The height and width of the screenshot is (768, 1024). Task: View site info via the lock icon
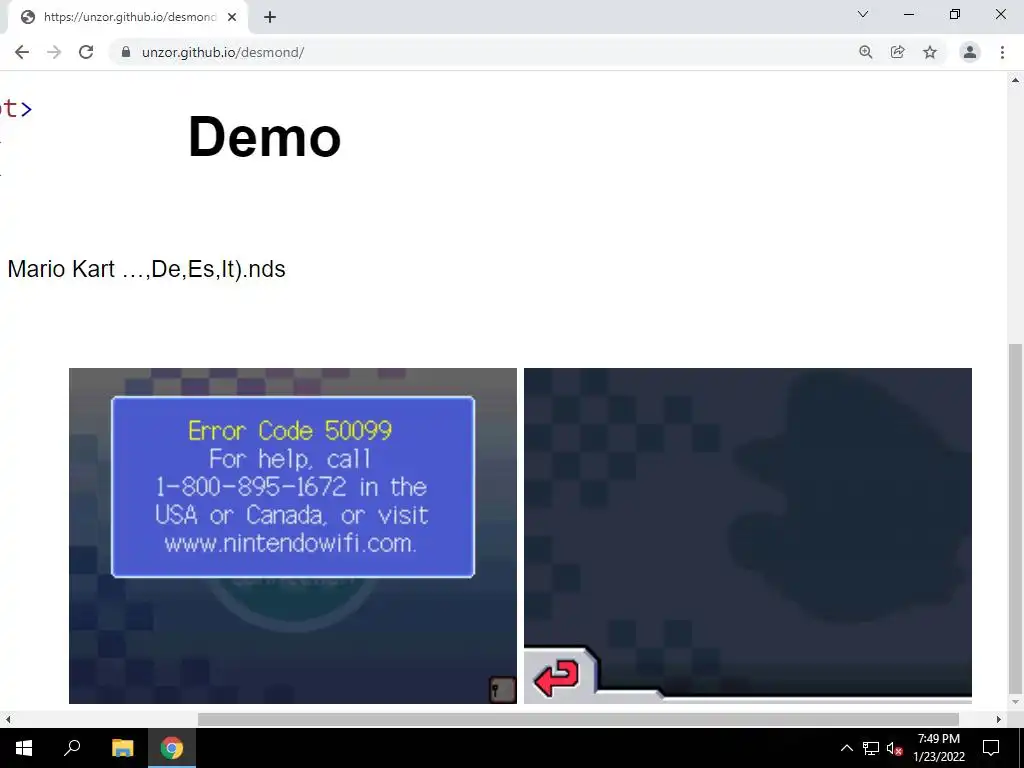(126, 52)
